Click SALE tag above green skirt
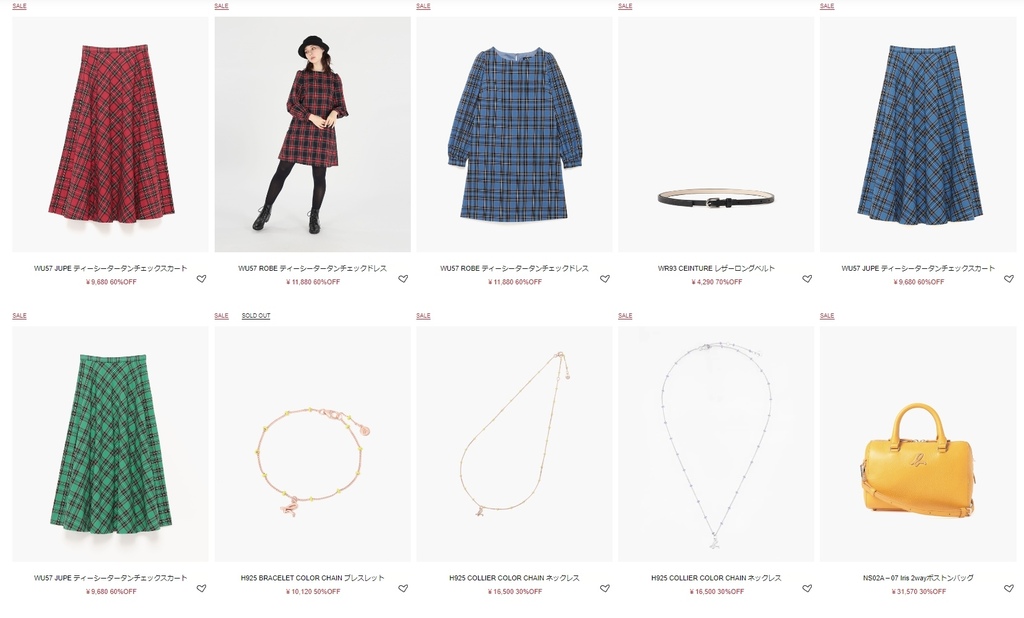1024x618 pixels. click(x=20, y=316)
